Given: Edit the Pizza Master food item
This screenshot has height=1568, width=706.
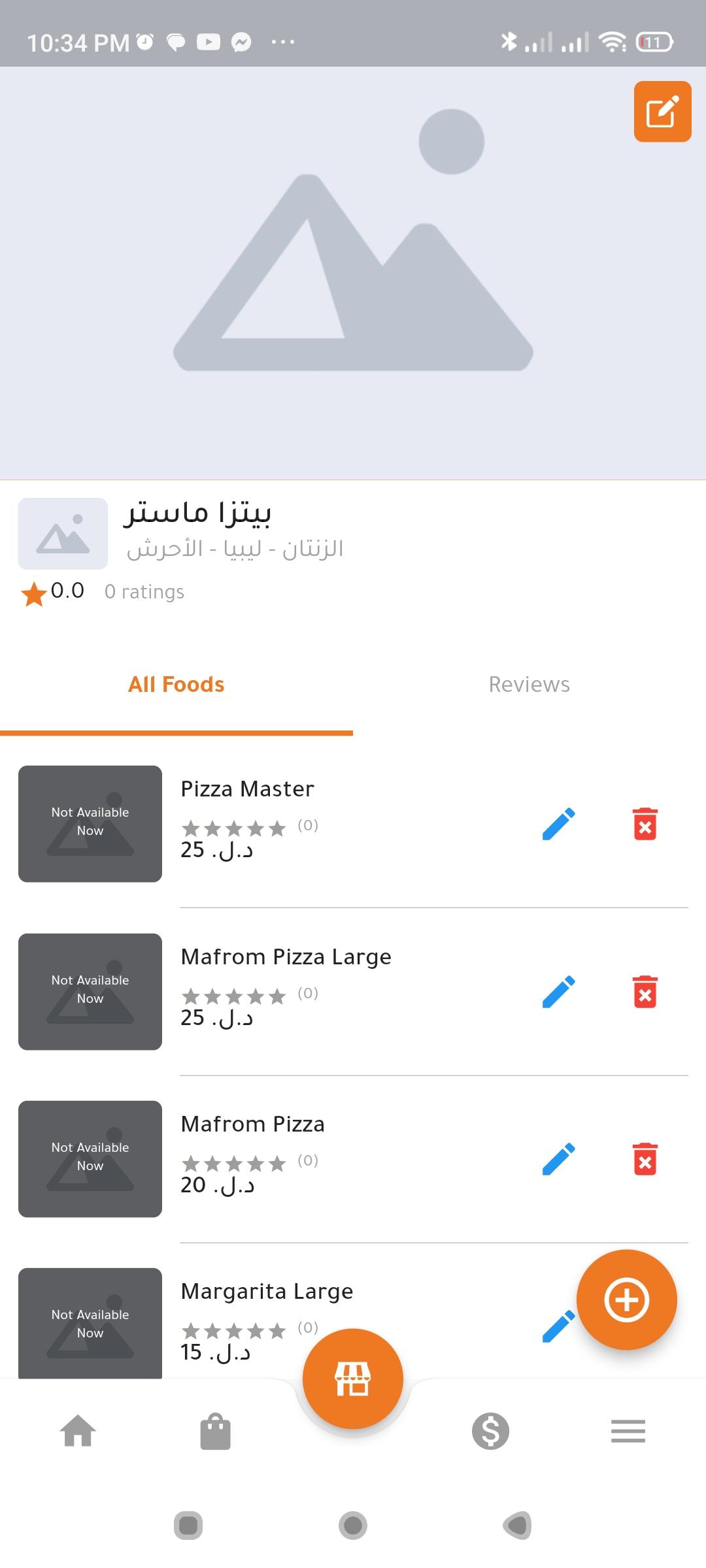Looking at the screenshot, I should pyautogui.click(x=559, y=824).
